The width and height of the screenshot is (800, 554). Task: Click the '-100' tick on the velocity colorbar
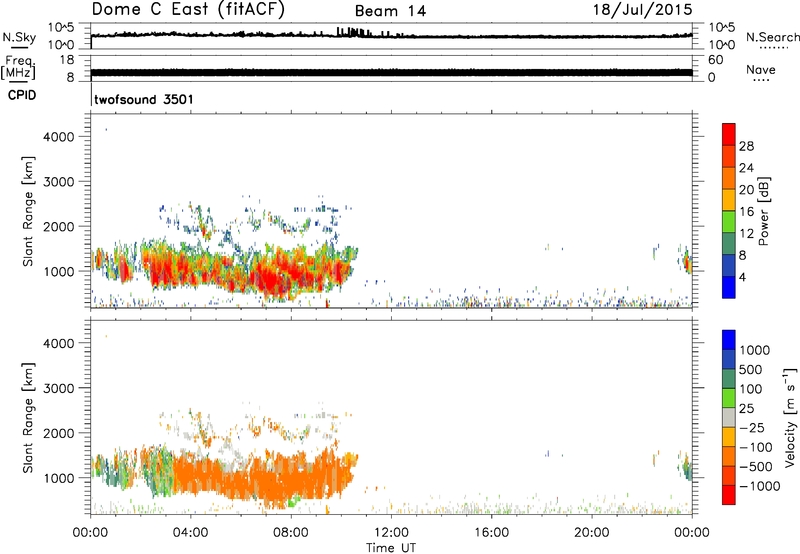click(756, 447)
